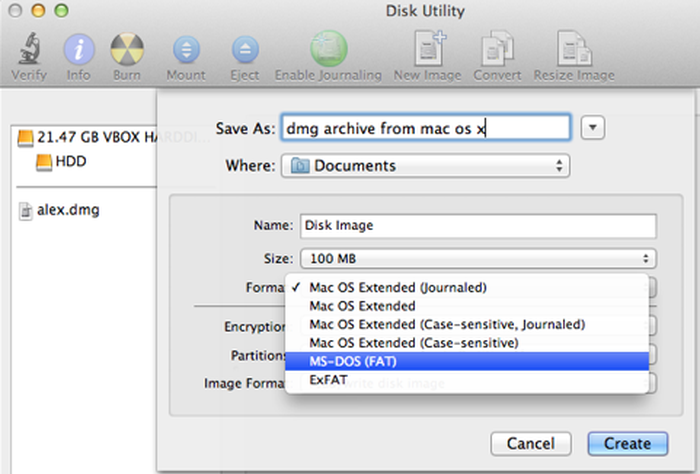Select ExFAT format option
Image resolution: width=700 pixels, height=474 pixels.
[x=467, y=380]
